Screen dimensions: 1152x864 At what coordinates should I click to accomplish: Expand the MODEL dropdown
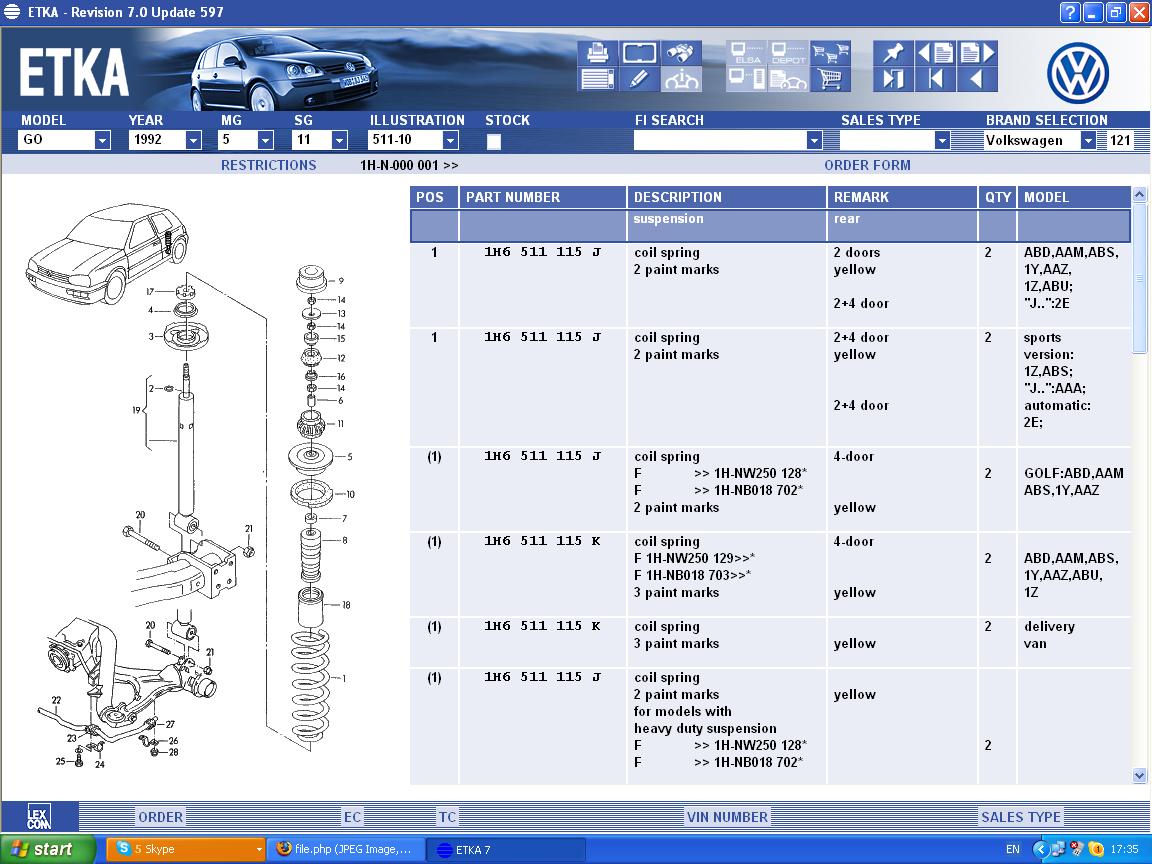click(x=102, y=141)
